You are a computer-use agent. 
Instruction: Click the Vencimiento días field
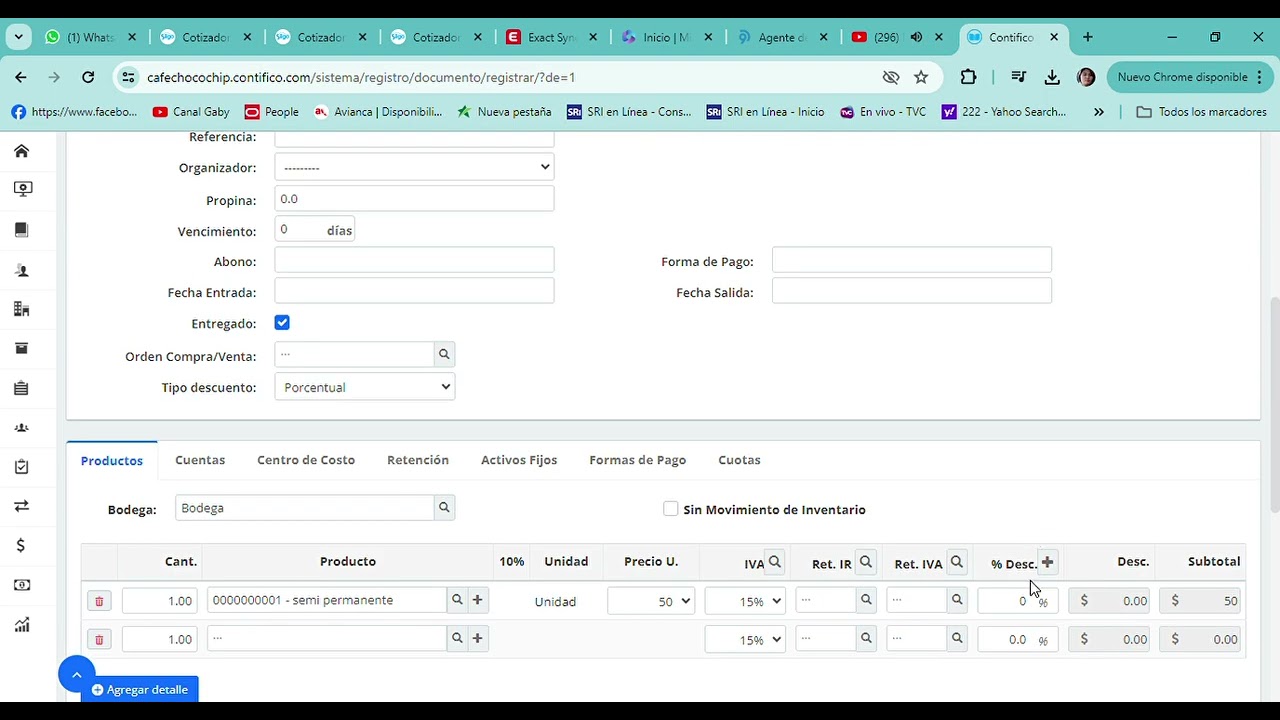pyautogui.click(x=314, y=230)
